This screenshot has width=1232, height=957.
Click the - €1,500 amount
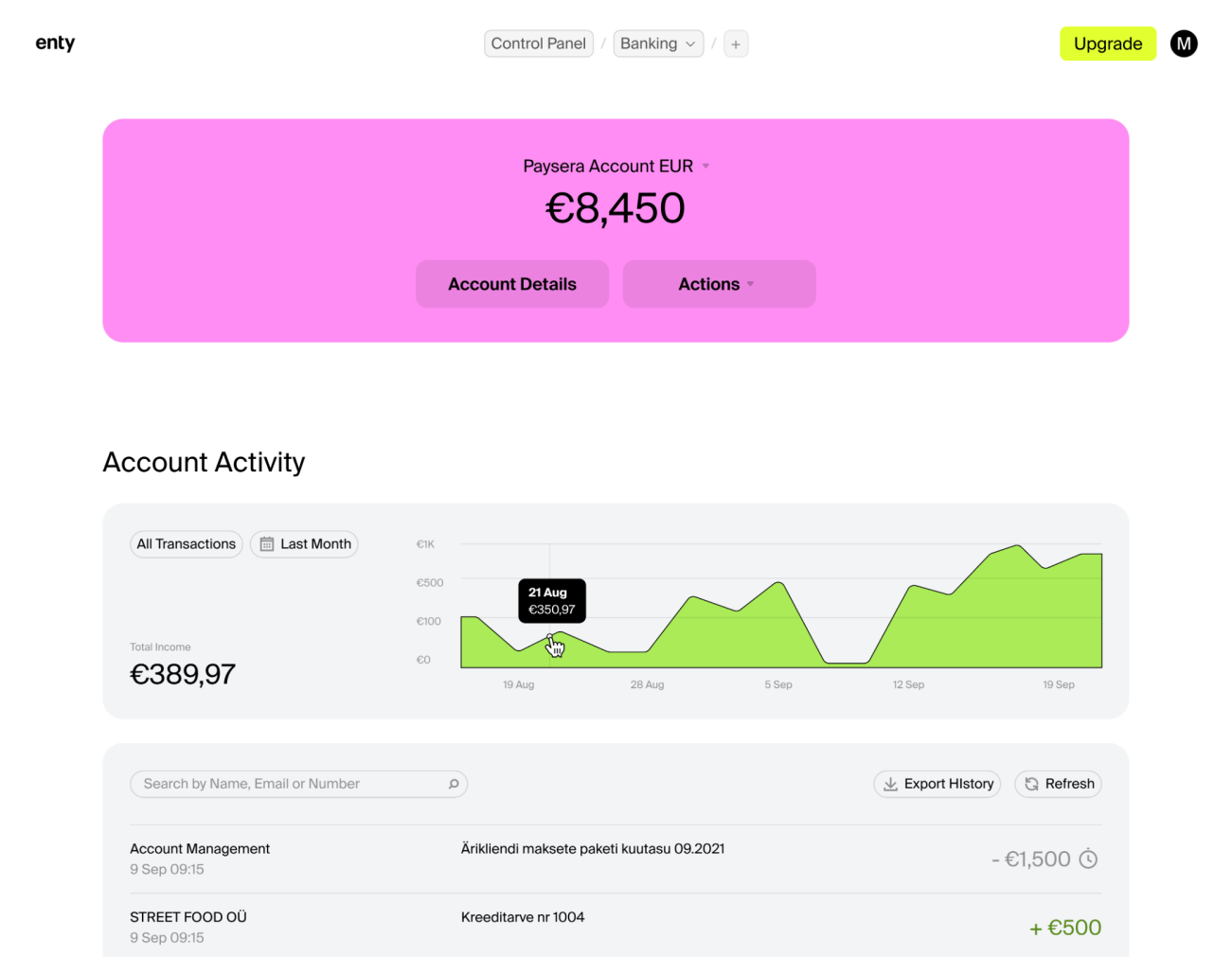(x=1031, y=860)
